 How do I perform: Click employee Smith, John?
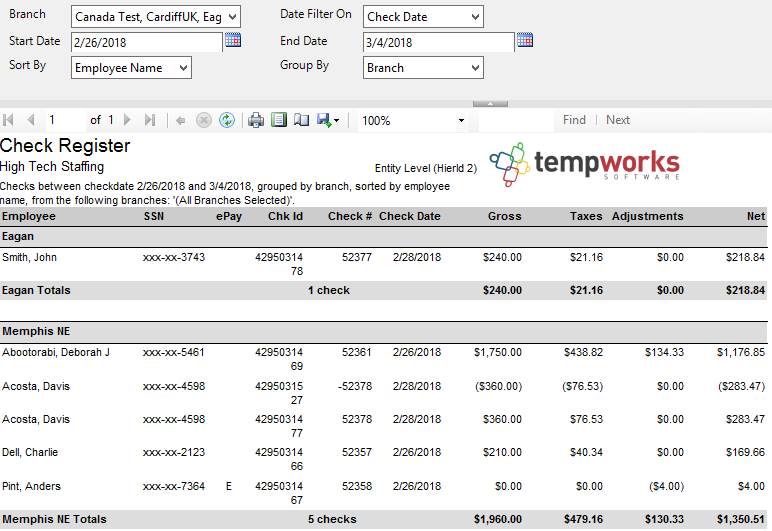click(x=29, y=257)
